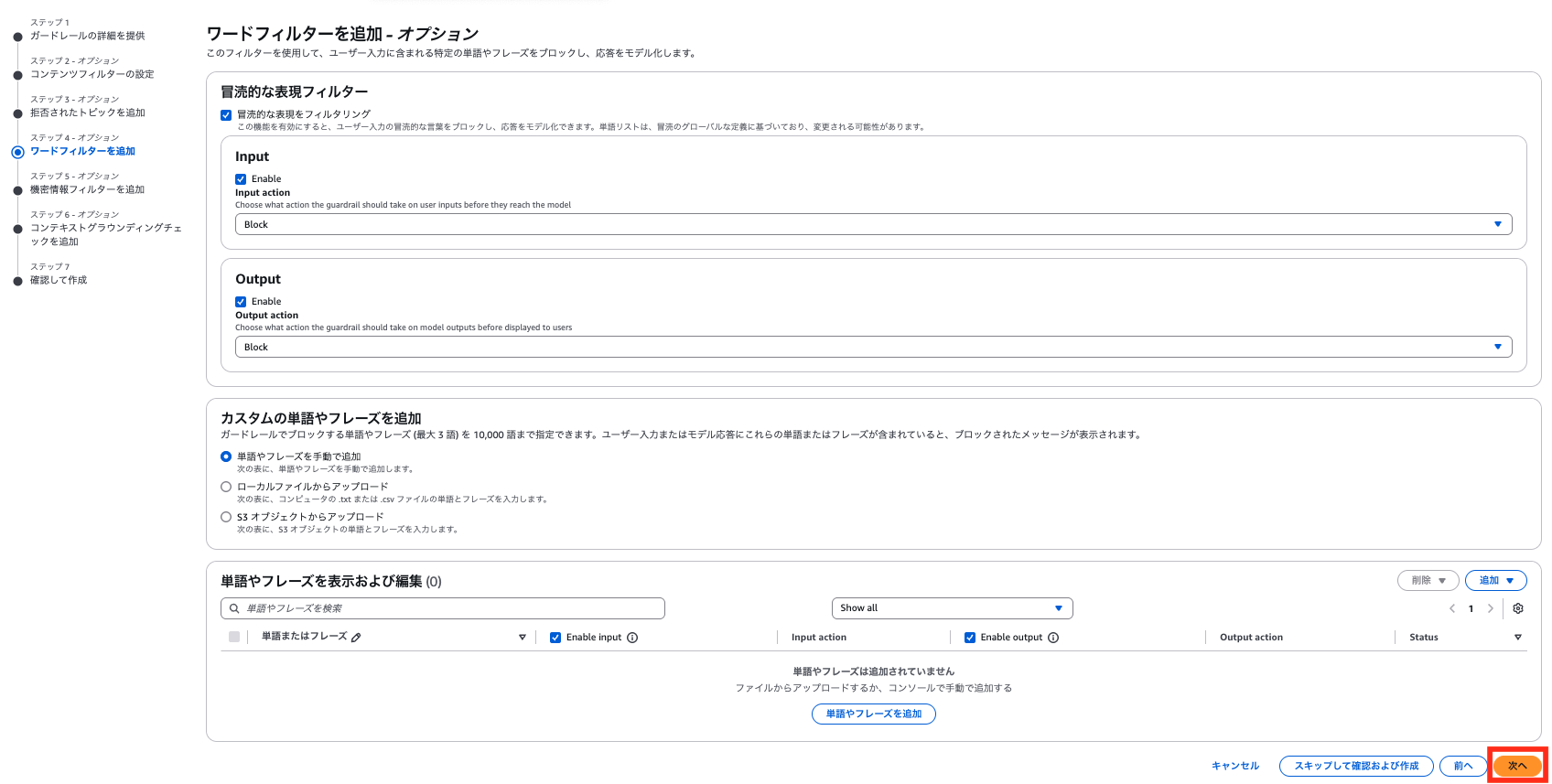Viewport: 1552px width, 784px height.
Task: Uncheck Enable under Output section
Action: click(241, 302)
